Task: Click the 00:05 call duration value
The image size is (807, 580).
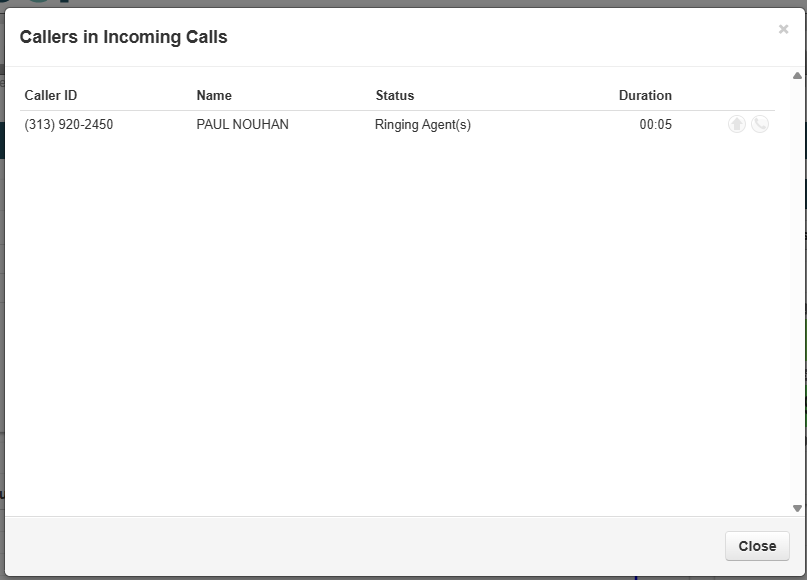Action: click(x=656, y=125)
